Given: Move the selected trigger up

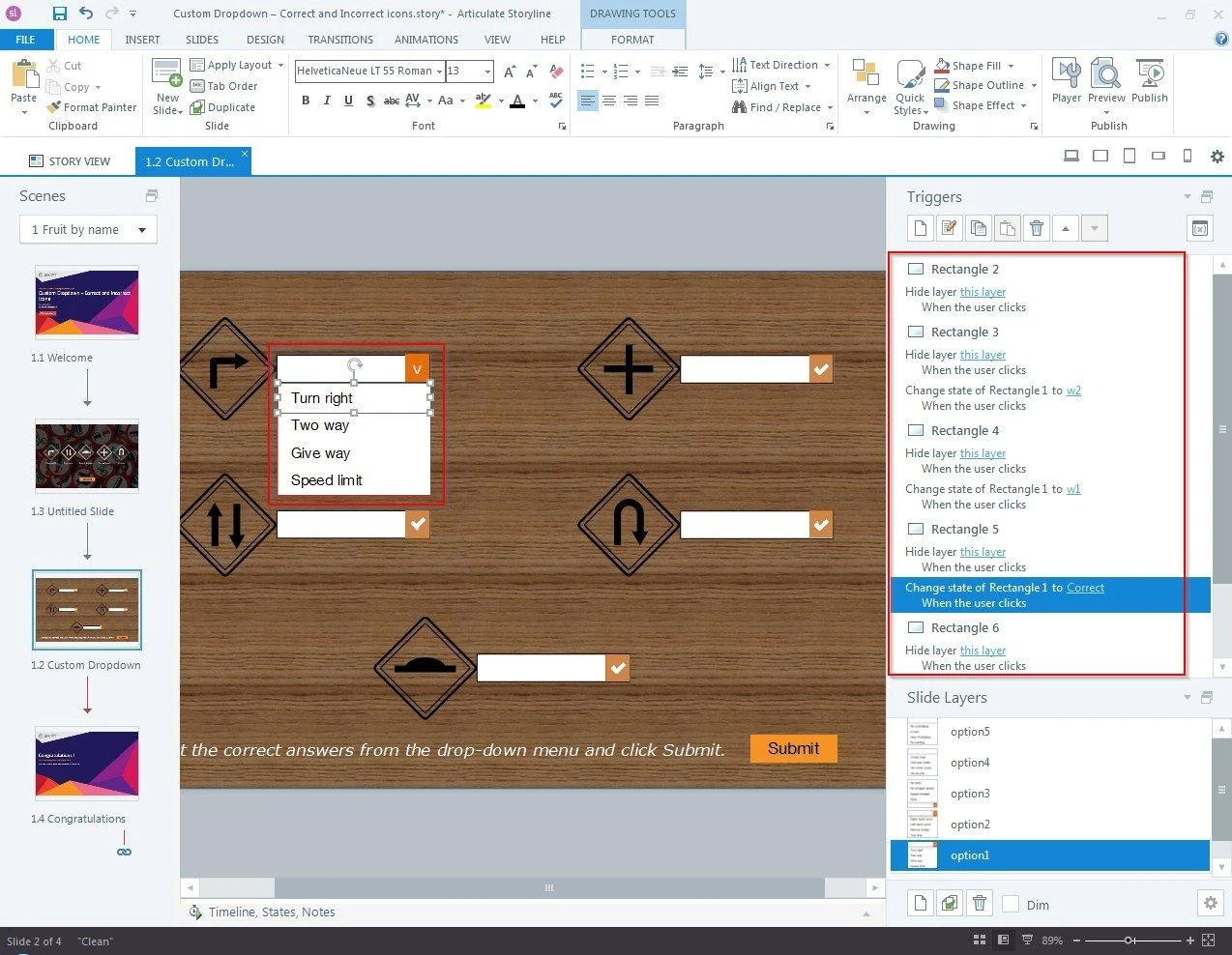Looking at the screenshot, I should [1066, 228].
